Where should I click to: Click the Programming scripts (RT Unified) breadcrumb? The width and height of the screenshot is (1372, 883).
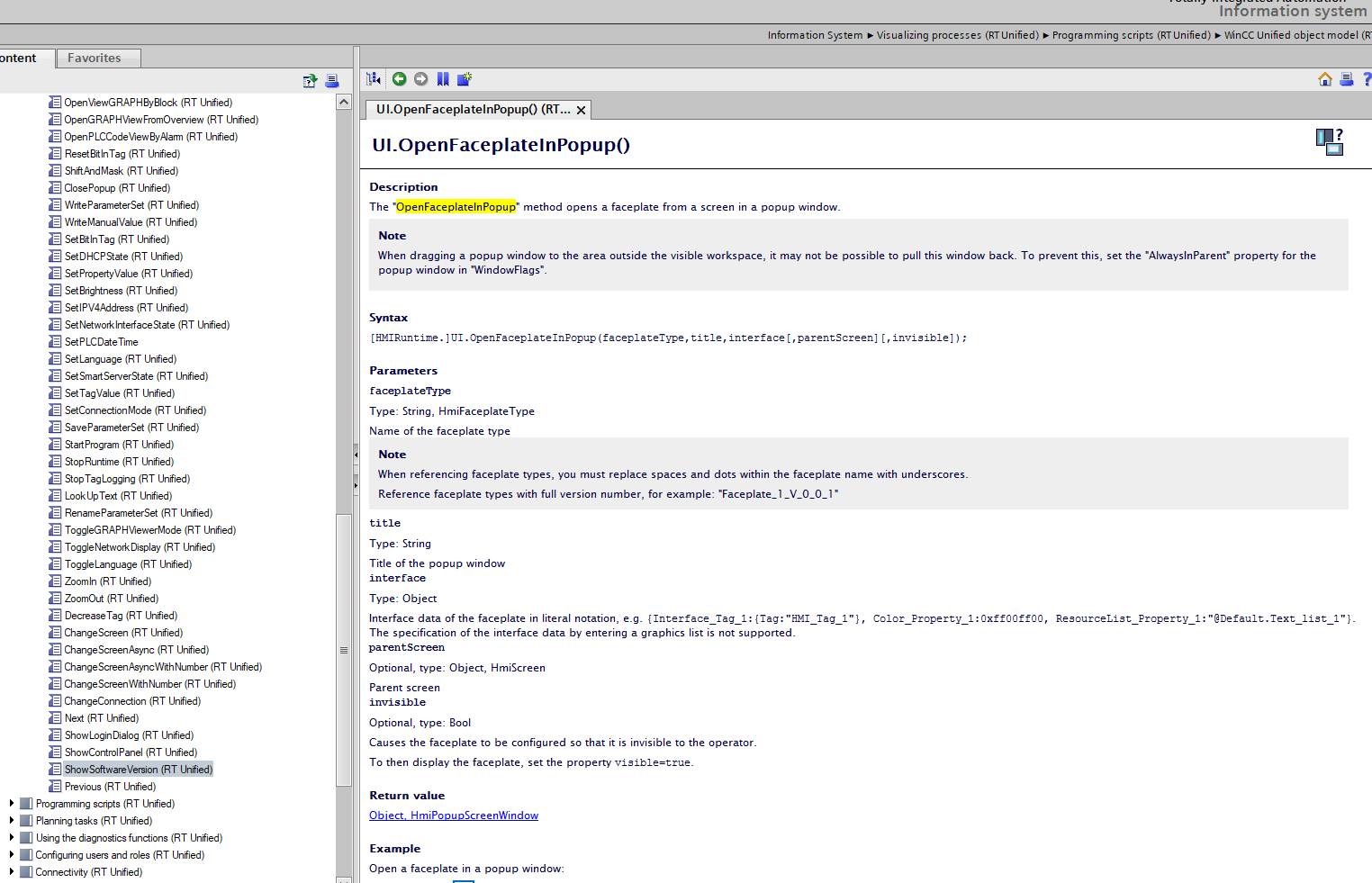pyautogui.click(x=1131, y=35)
